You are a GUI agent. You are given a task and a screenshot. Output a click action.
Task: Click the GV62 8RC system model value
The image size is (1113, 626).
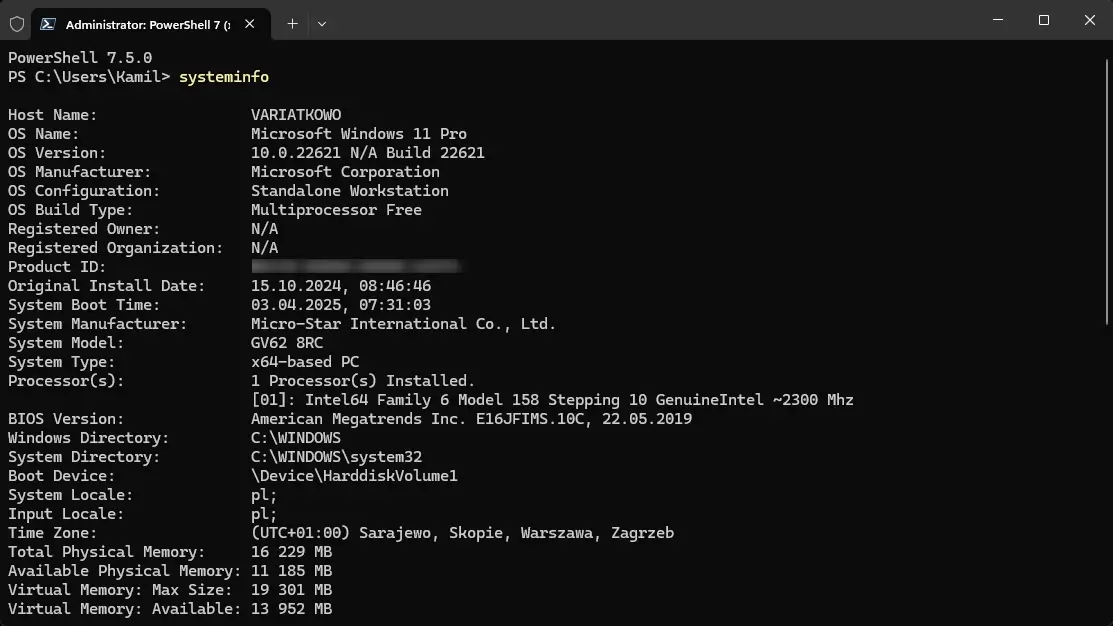[x=287, y=343]
